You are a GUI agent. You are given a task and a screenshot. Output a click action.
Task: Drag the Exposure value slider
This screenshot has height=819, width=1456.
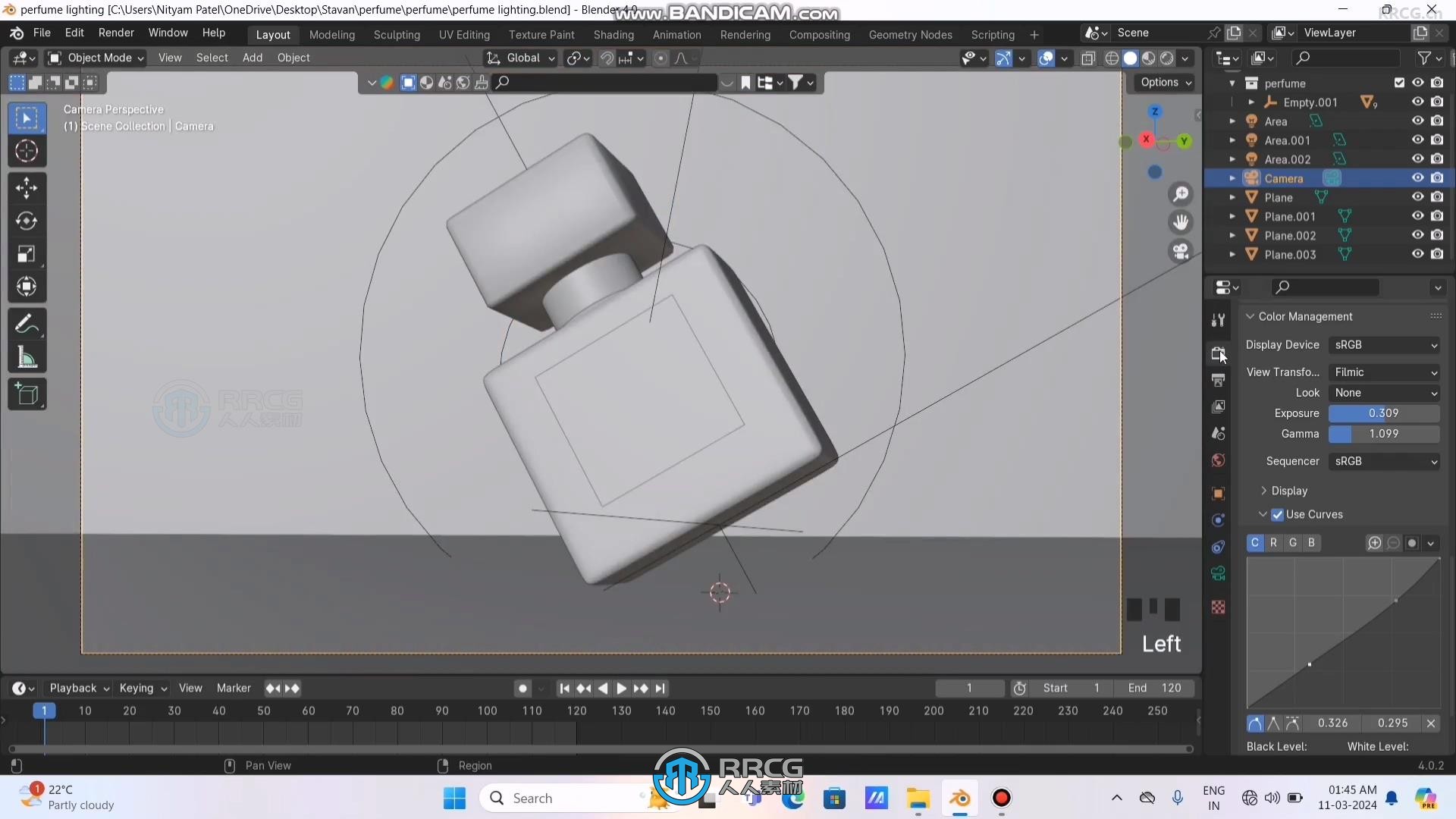click(x=1384, y=412)
